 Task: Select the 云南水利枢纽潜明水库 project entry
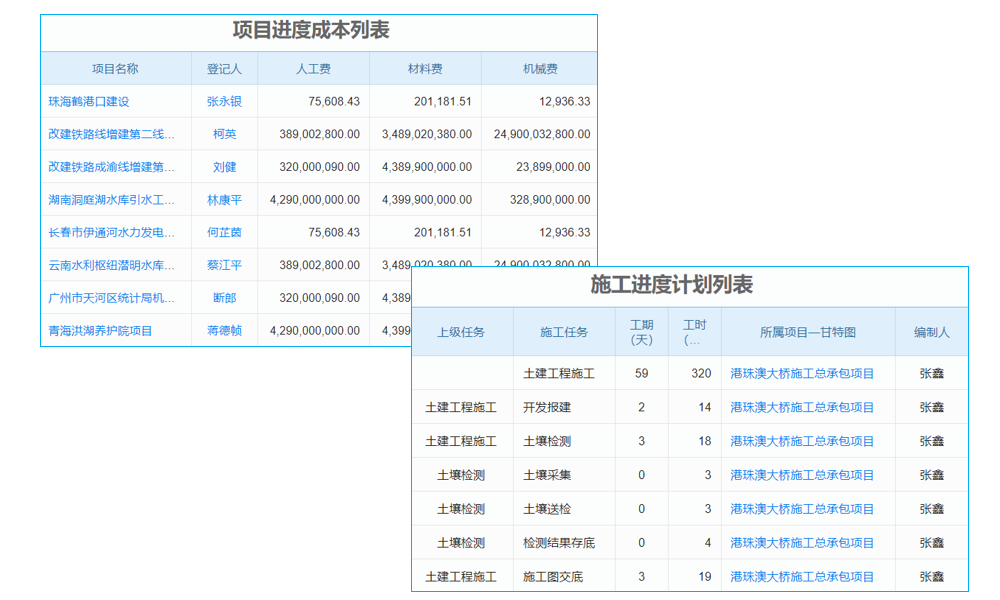pyautogui.click(x=113, y=265)
